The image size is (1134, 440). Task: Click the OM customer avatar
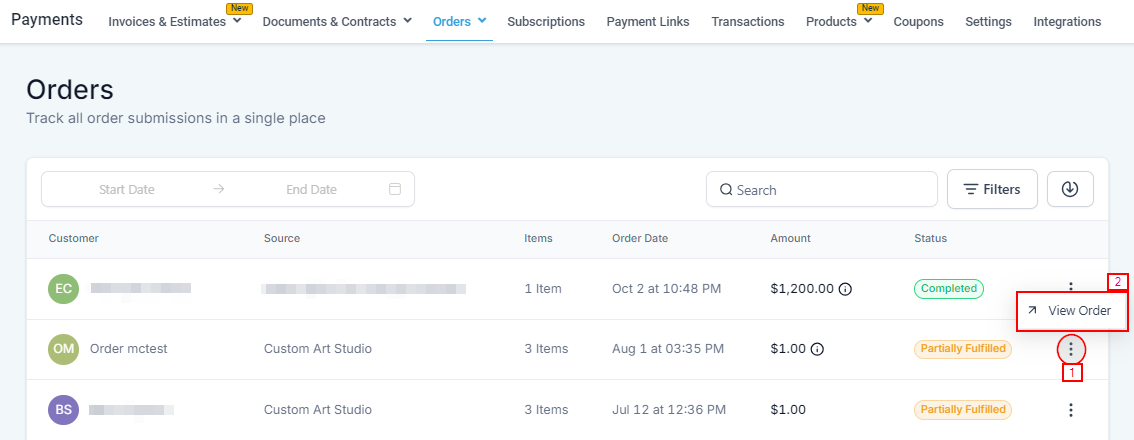(x=63, y=349)
